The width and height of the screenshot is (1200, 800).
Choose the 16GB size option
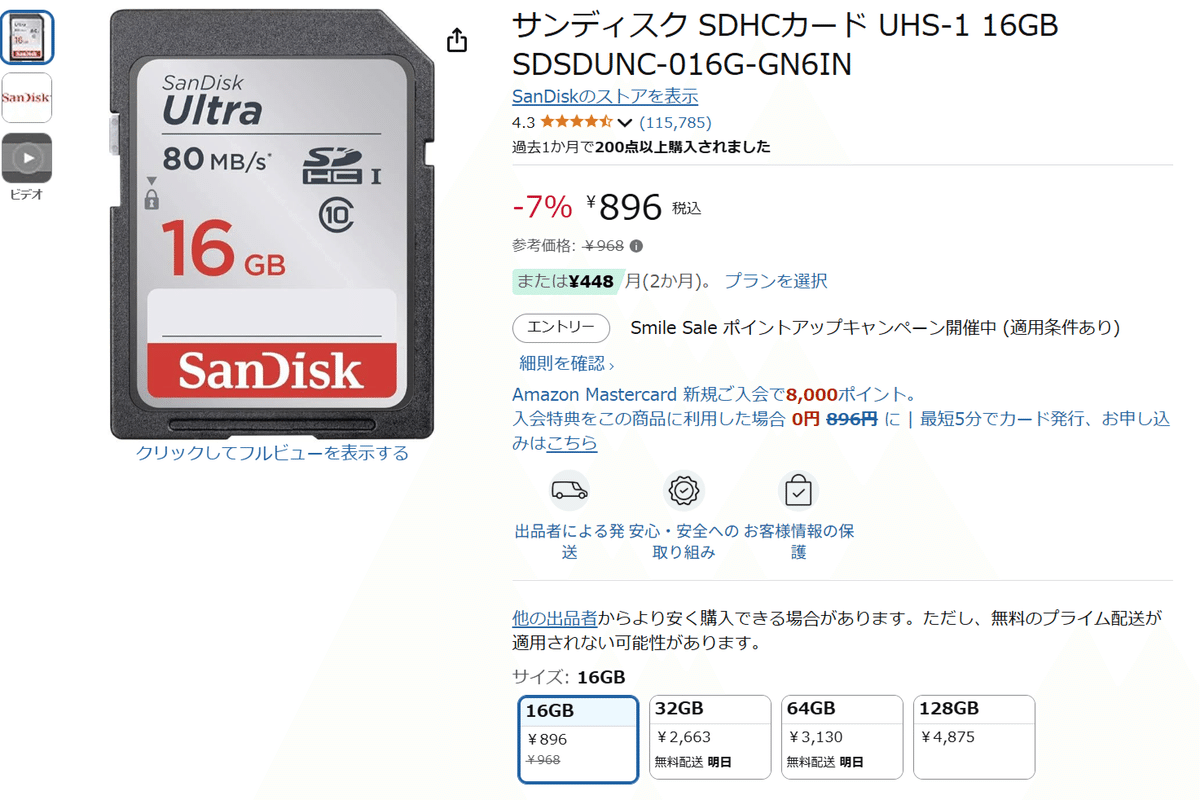(x=578, y=739)
